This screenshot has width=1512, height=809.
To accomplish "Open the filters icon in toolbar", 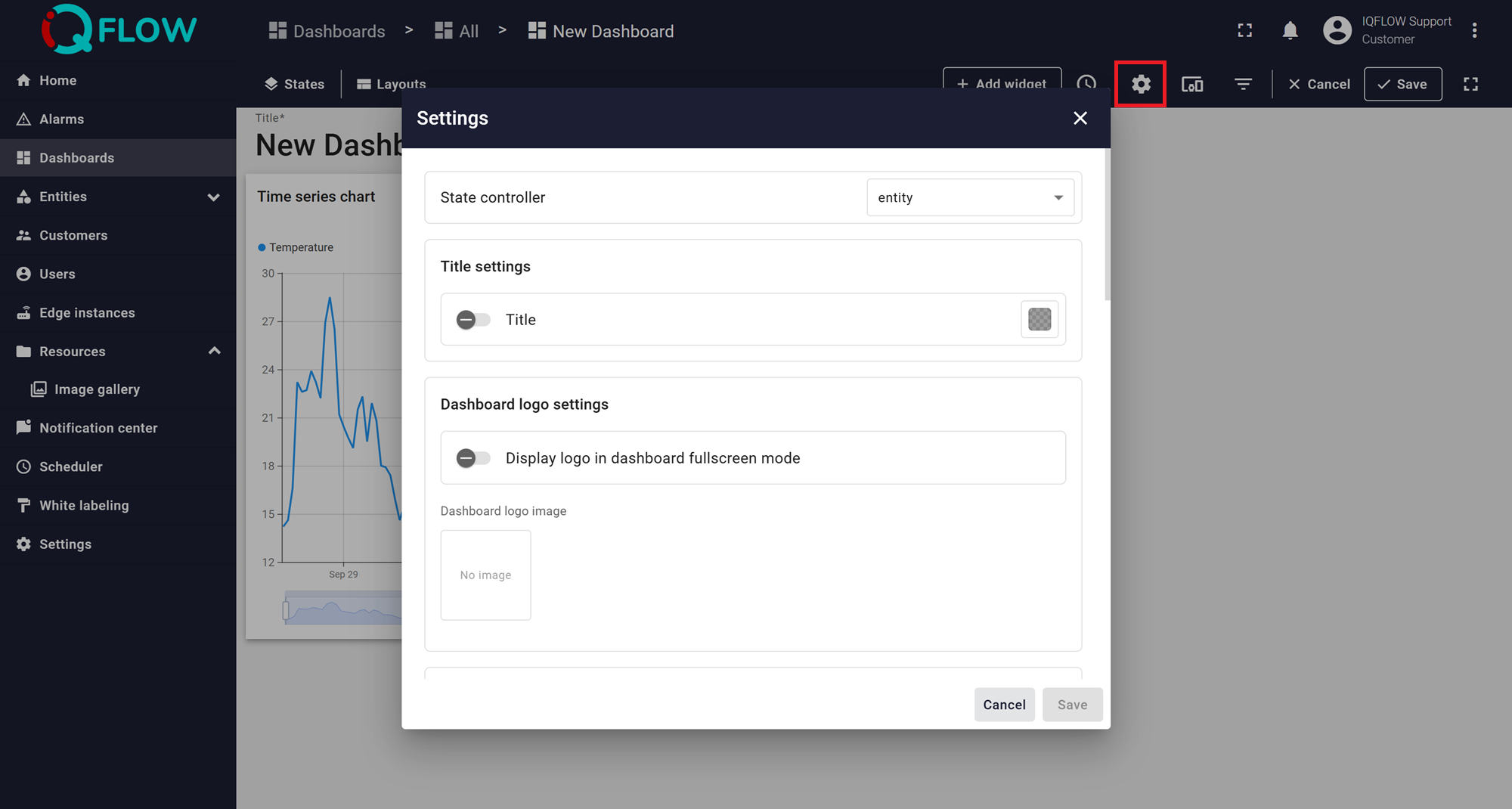I will tap(1243, 84).
